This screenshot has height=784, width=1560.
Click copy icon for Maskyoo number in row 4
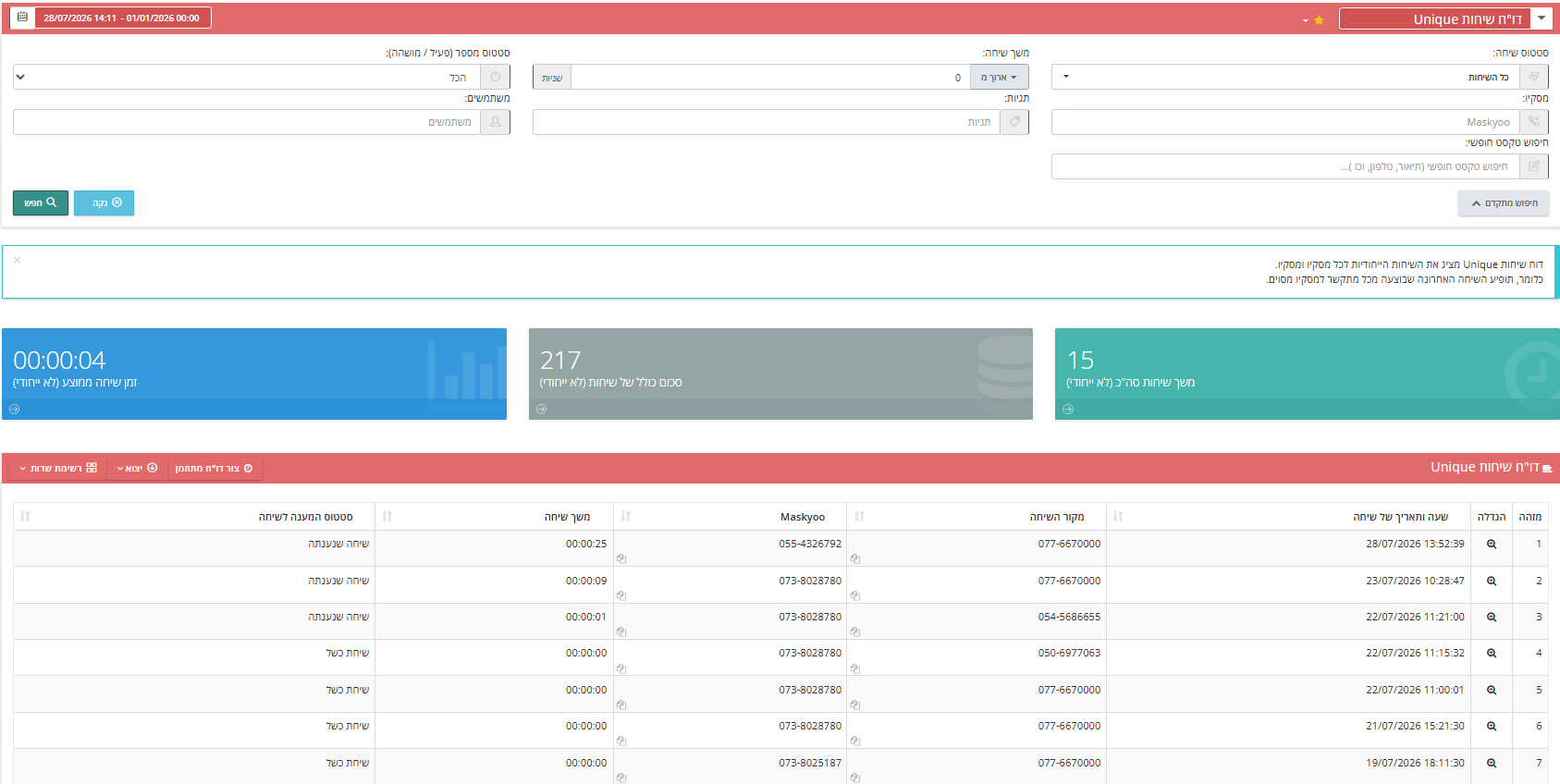(621, 668)
